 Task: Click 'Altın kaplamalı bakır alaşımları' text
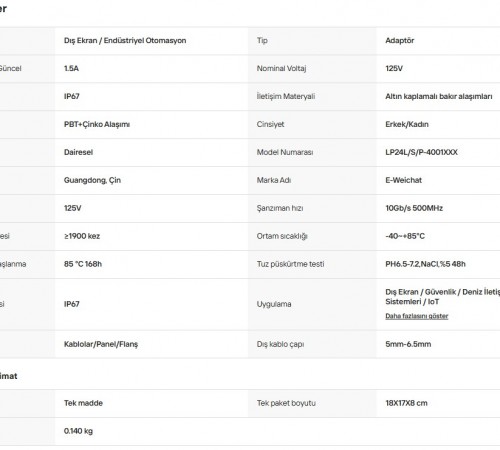point(439,97)
